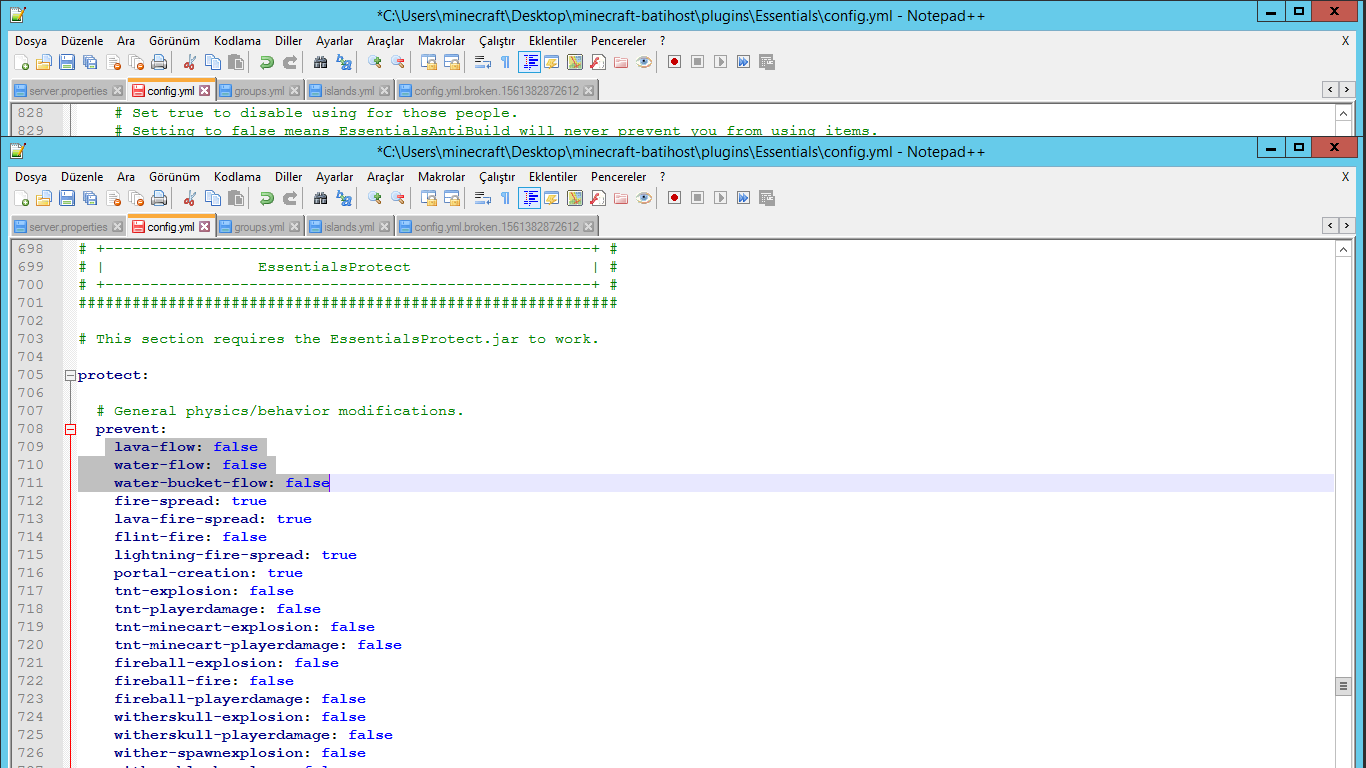Click Save All icon in front window
The image size is (1366, 768).
90,198
